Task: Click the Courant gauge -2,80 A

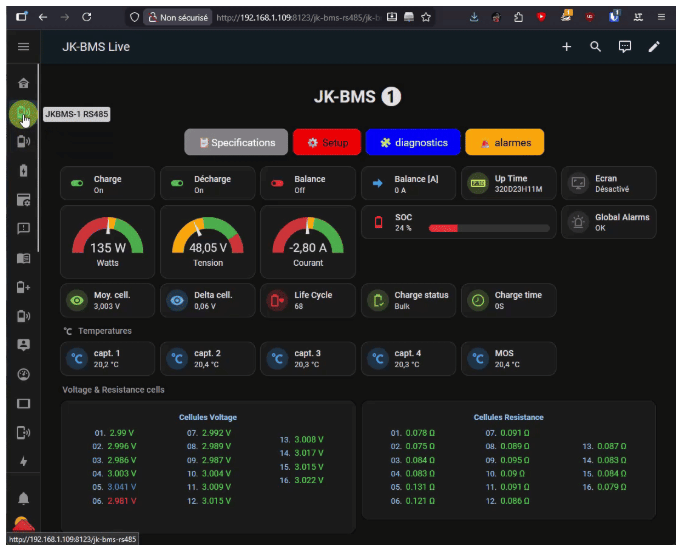Action: [308, 242]
